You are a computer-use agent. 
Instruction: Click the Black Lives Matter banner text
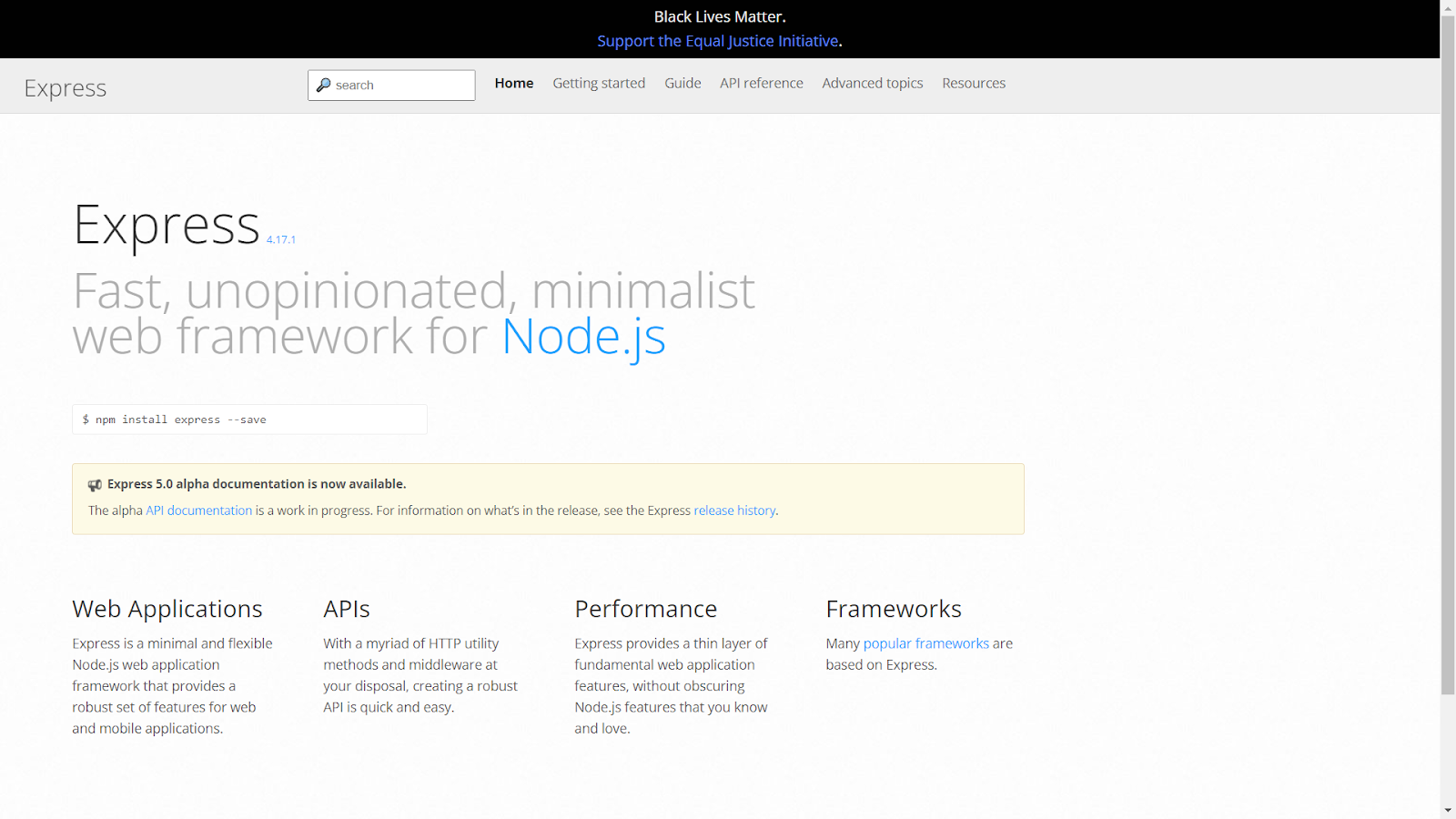click(720, 16)
